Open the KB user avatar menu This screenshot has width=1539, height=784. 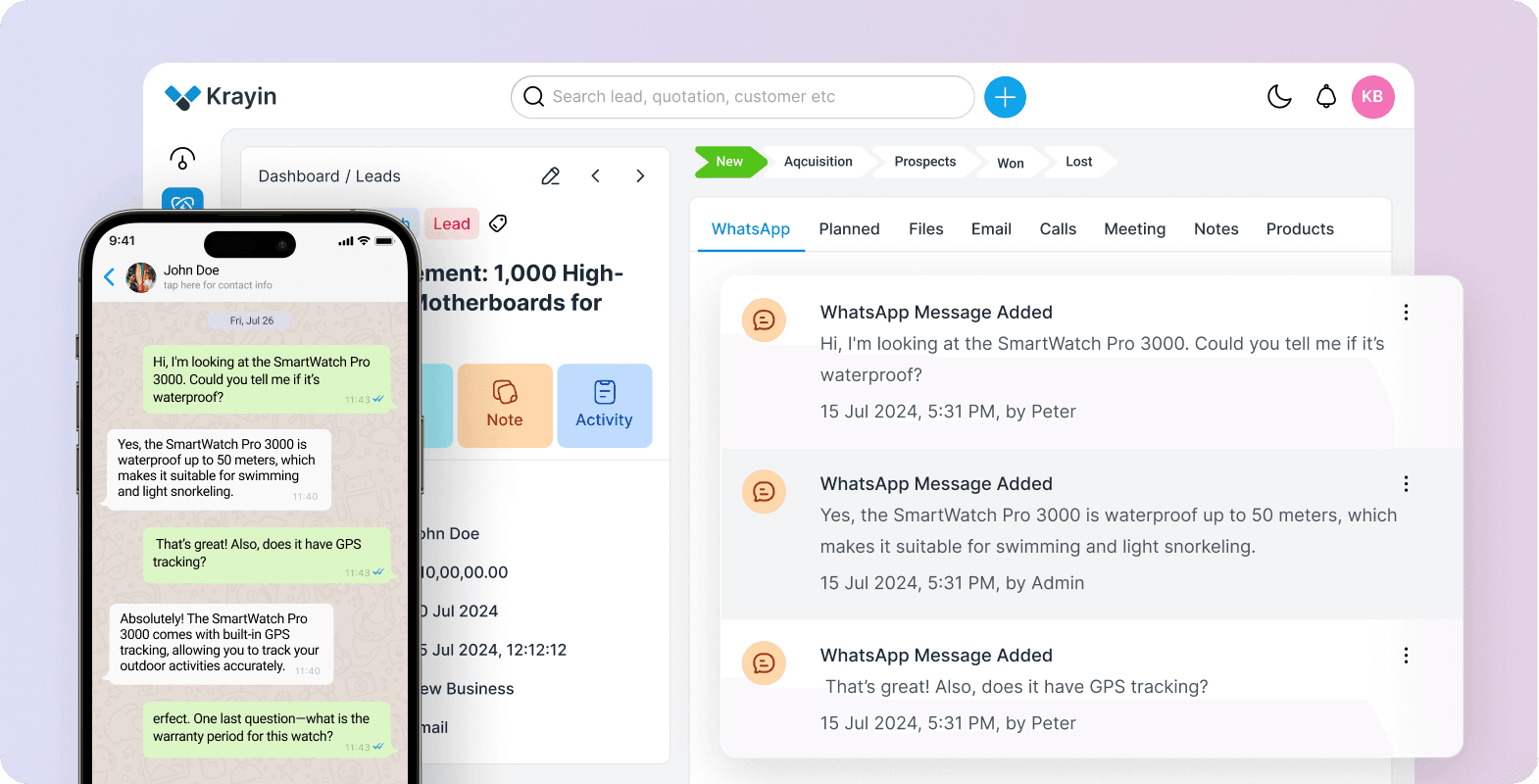point(1372,97)
